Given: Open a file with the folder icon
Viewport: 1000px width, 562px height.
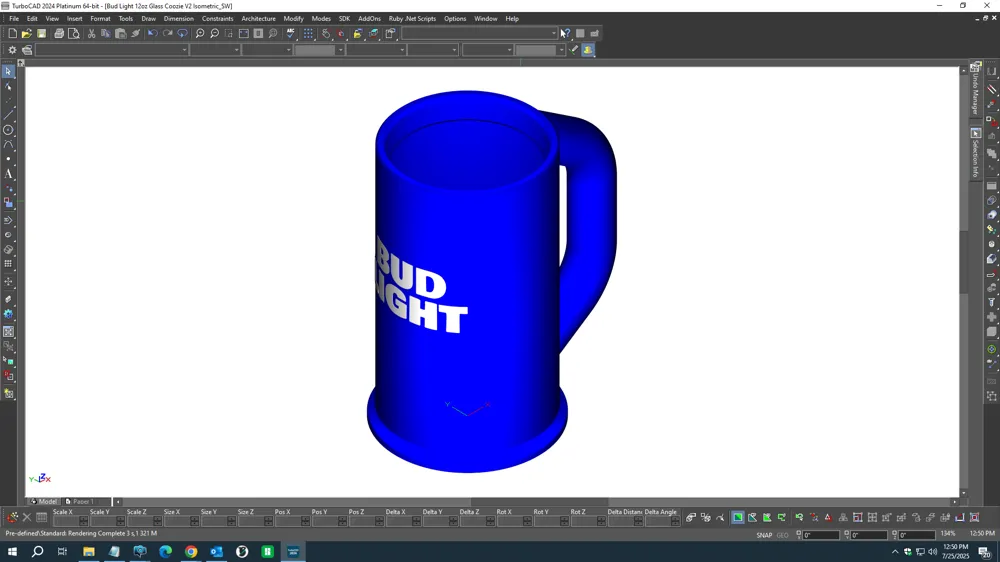Looking at the screenshot, I should tap(27, 33).
